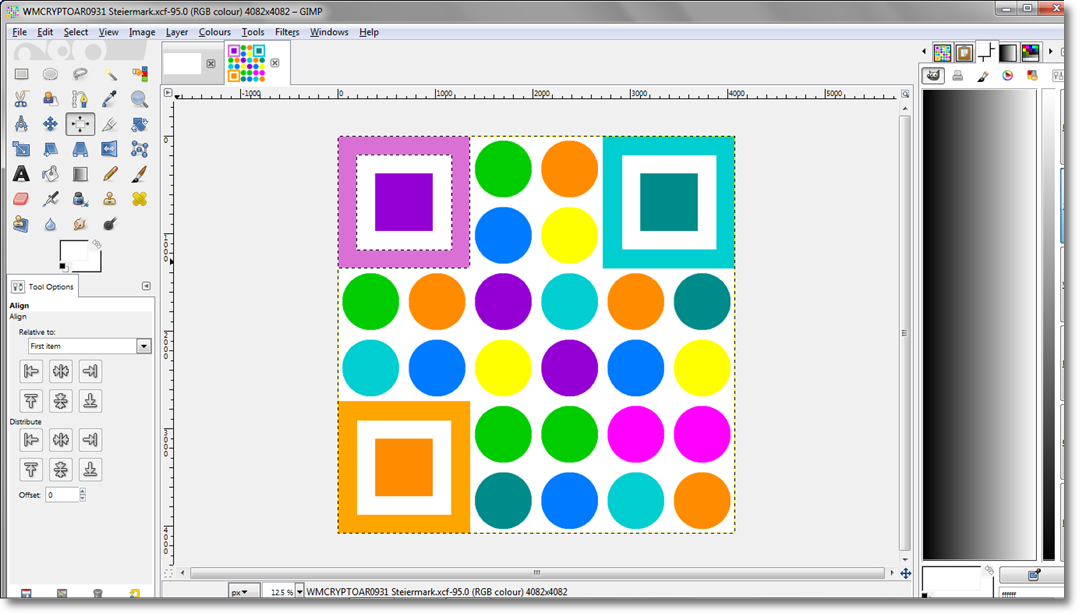Select the Dodge/Burn tool
Viewport: 1080px width, 615px height.
110,224
